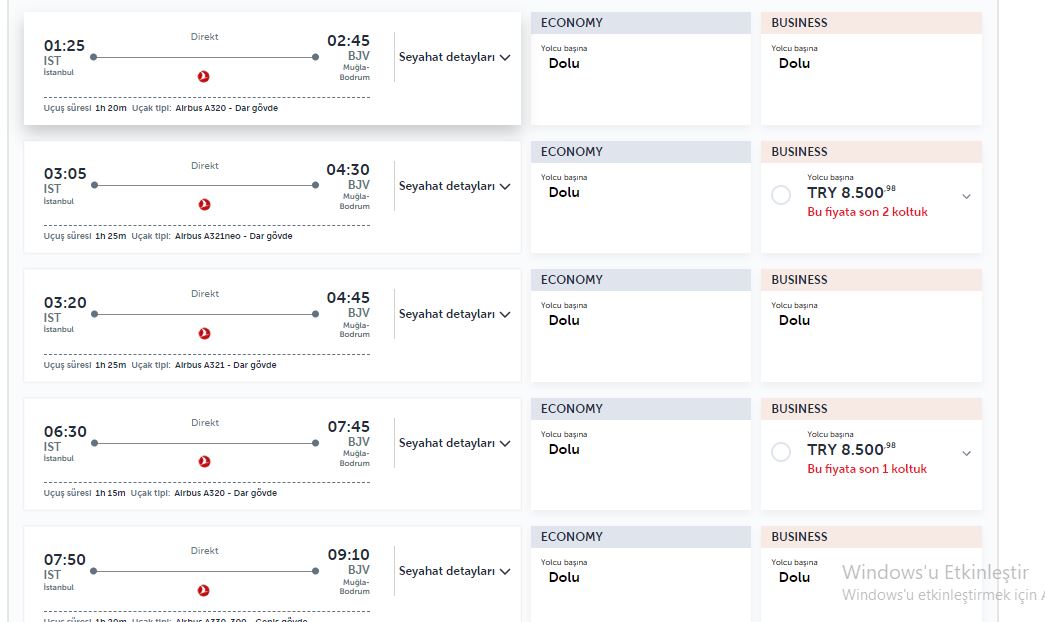This screenshot has width=1045, height=622.
Task: Click Turkish Airlines logo on 07:50 flight
Action: (205, 591)
